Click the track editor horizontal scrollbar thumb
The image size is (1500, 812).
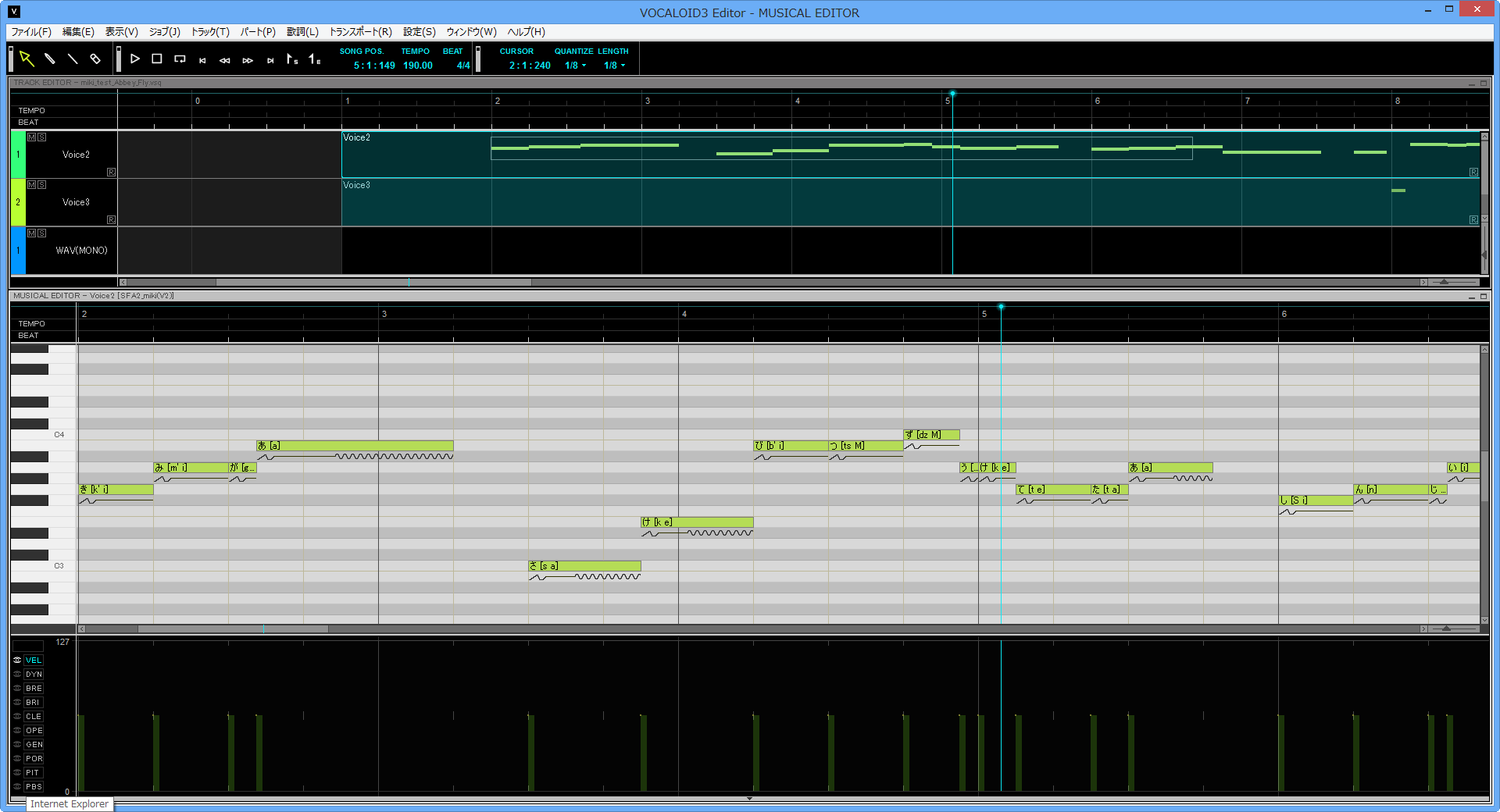click(373, 282)
